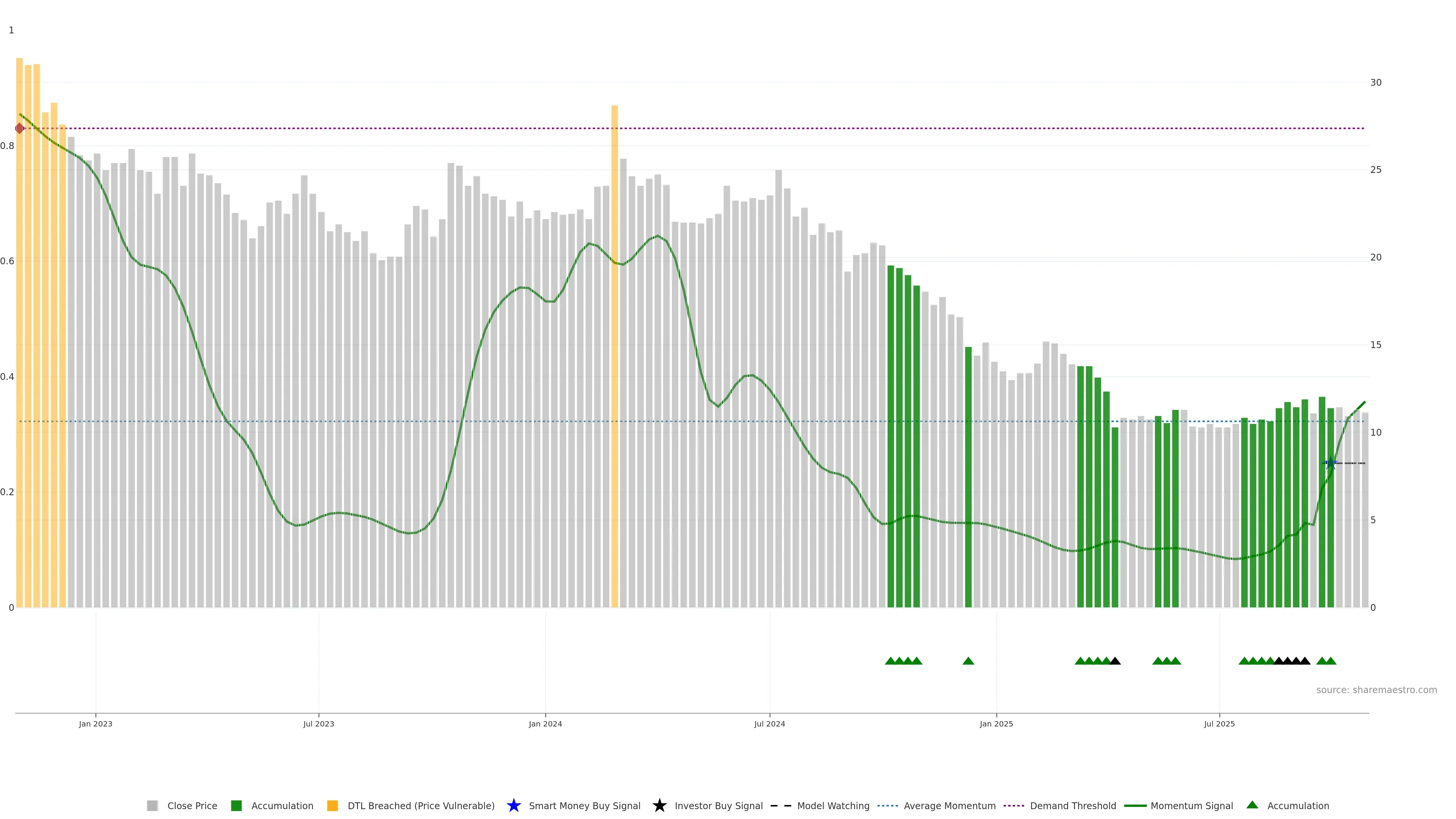Click the Model Watching dashed line legend icon

click(x=781, y=805)
